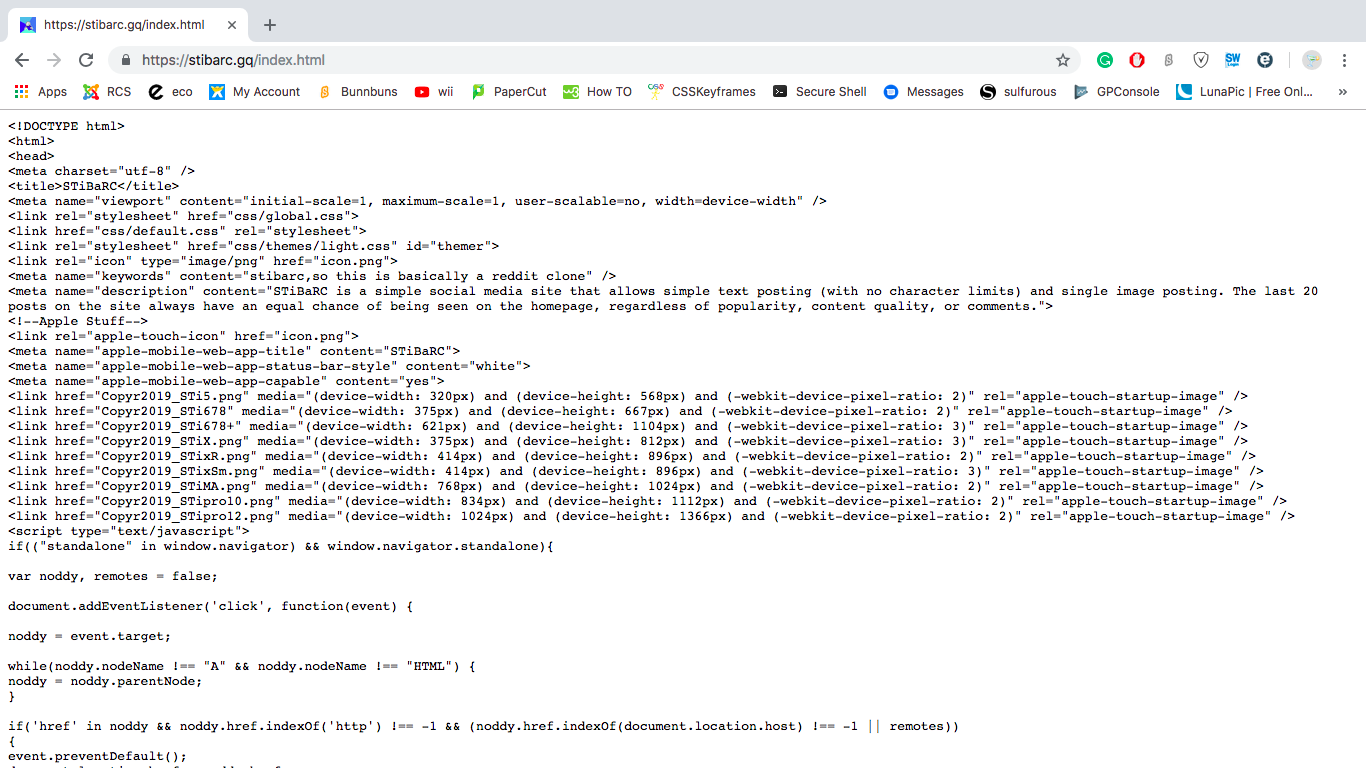Open the red stop-hand ad blocker extension
Viewport: 1366px width, 768px height.
coord(1137,60)
